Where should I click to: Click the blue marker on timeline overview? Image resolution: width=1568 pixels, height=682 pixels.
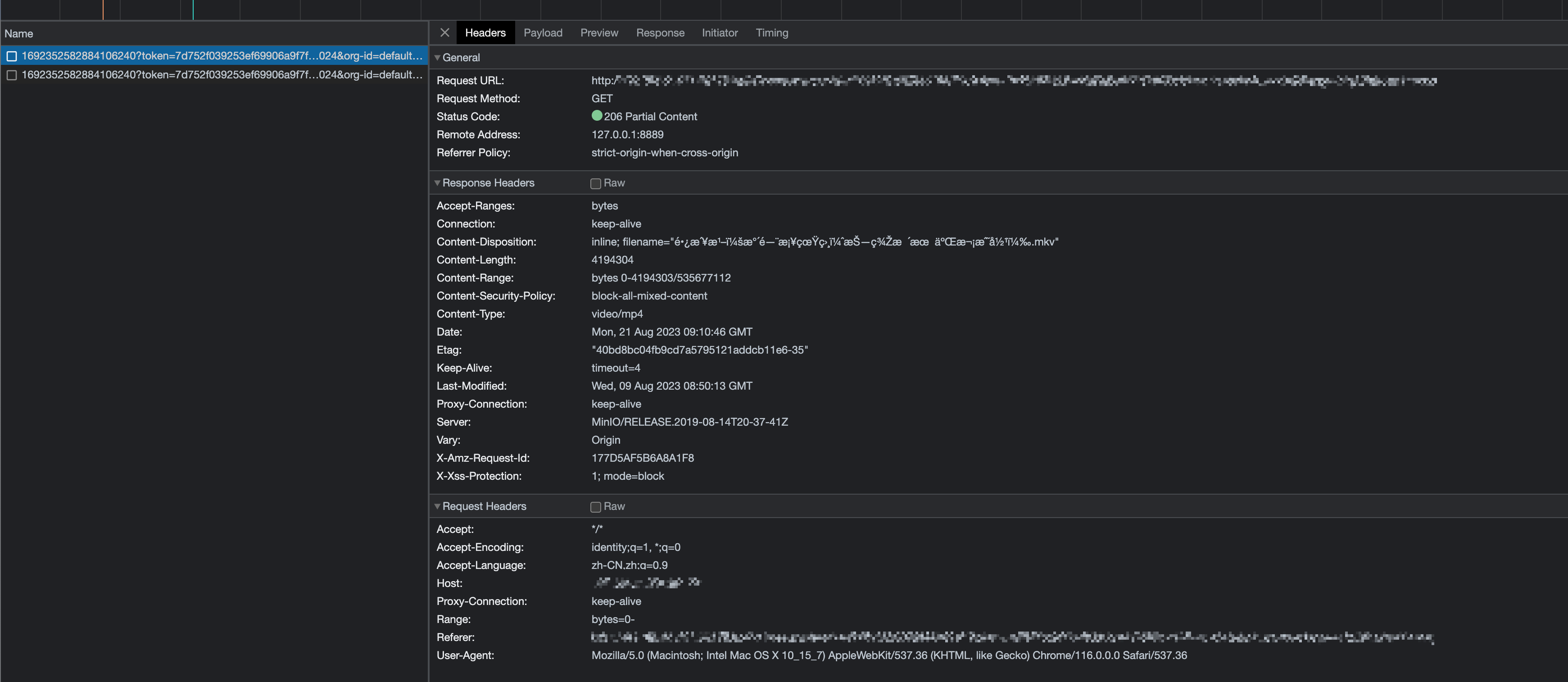(x=193, y=10)
